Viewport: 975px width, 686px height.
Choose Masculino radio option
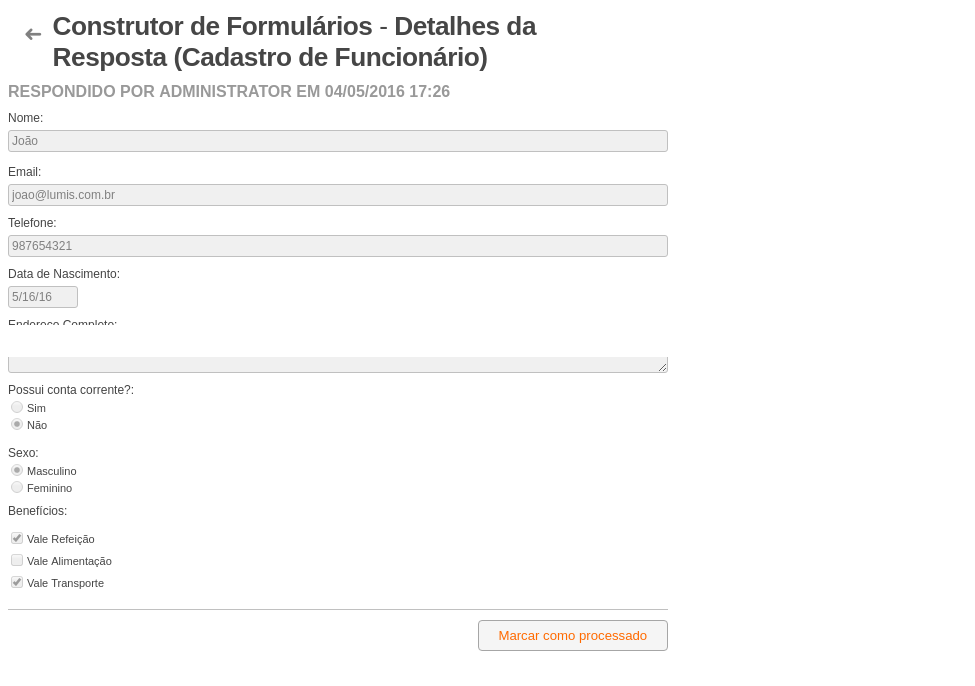pyautogui.click(x=17, y=471)
